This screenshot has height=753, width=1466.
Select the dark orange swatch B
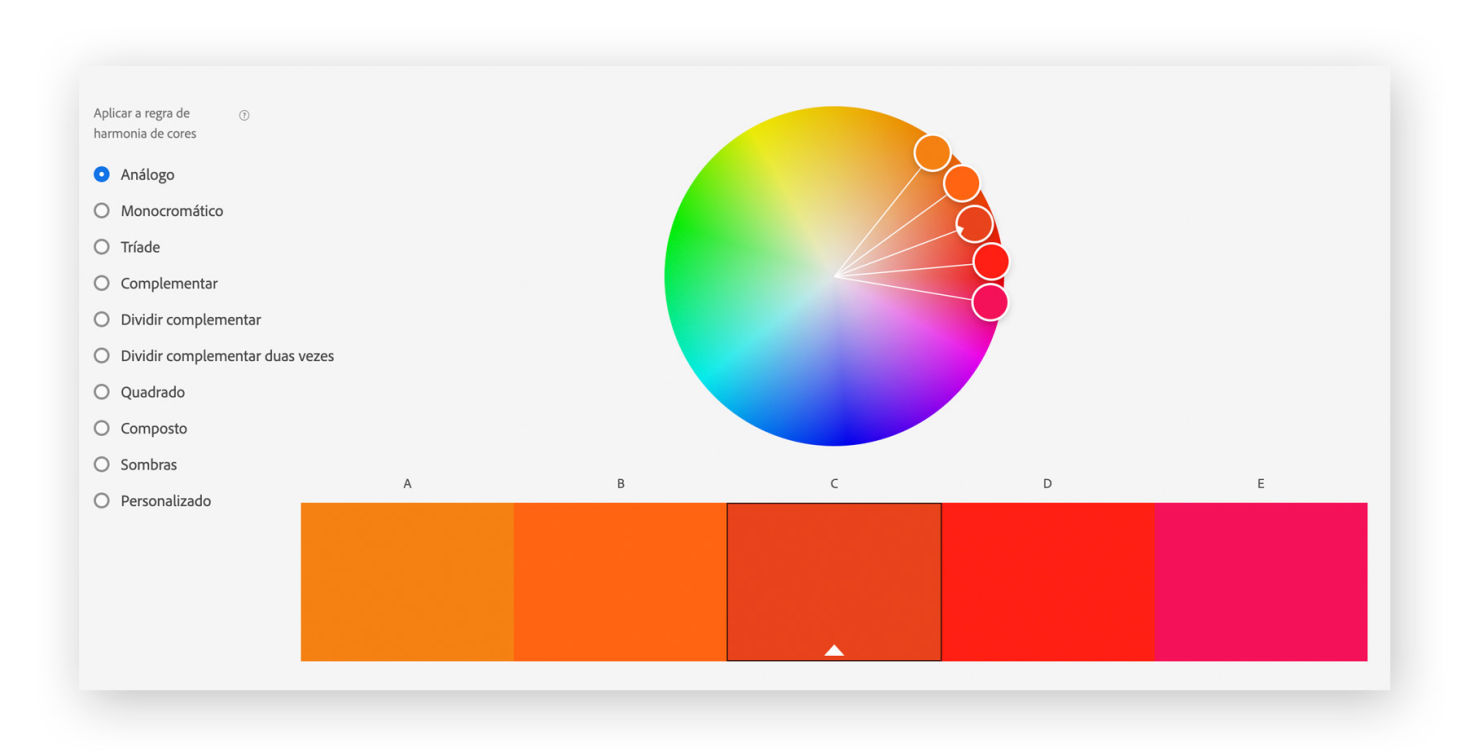point(620,581)
